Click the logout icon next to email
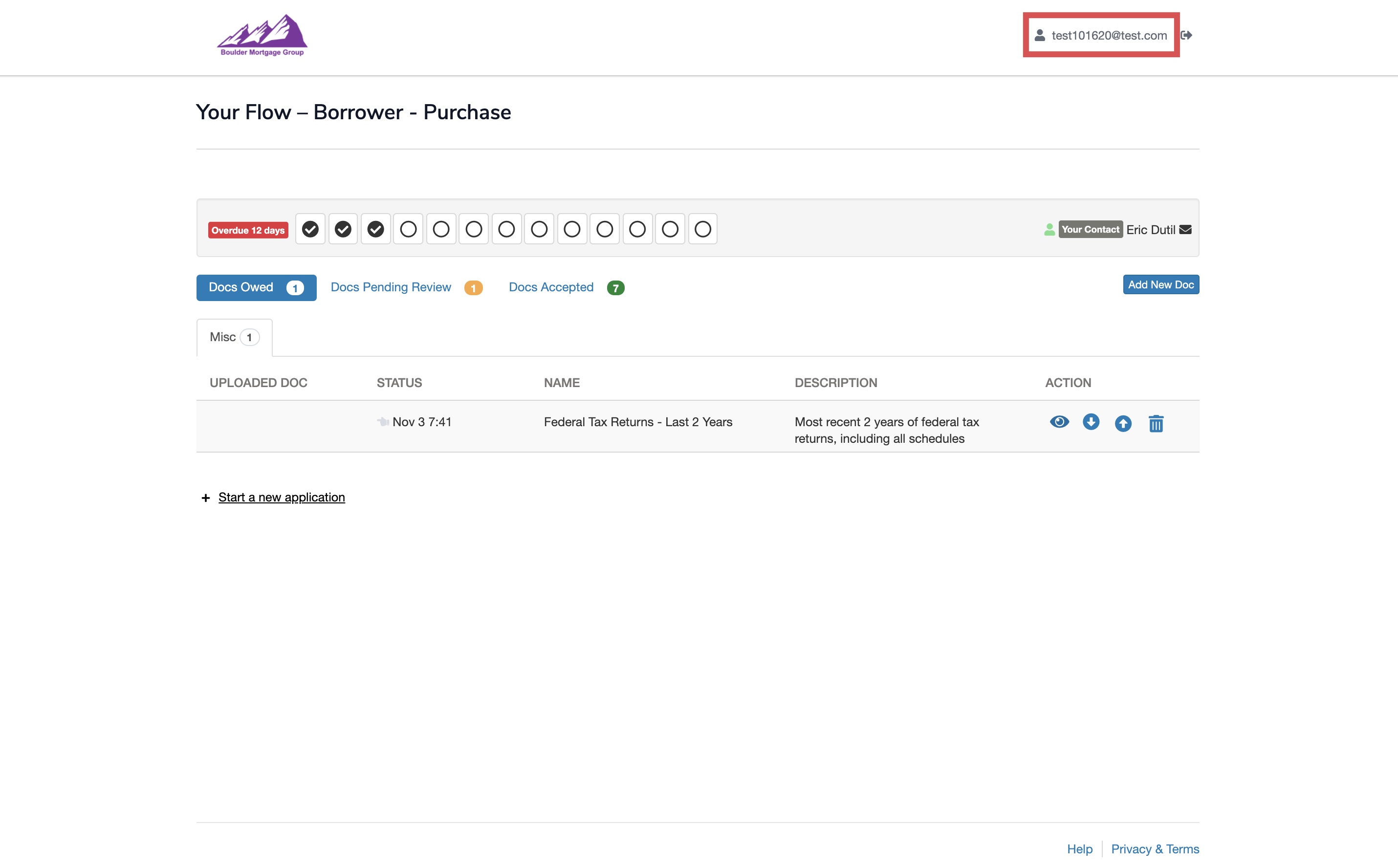Viewport: 1398px width, 868px height. (1187, 36)
